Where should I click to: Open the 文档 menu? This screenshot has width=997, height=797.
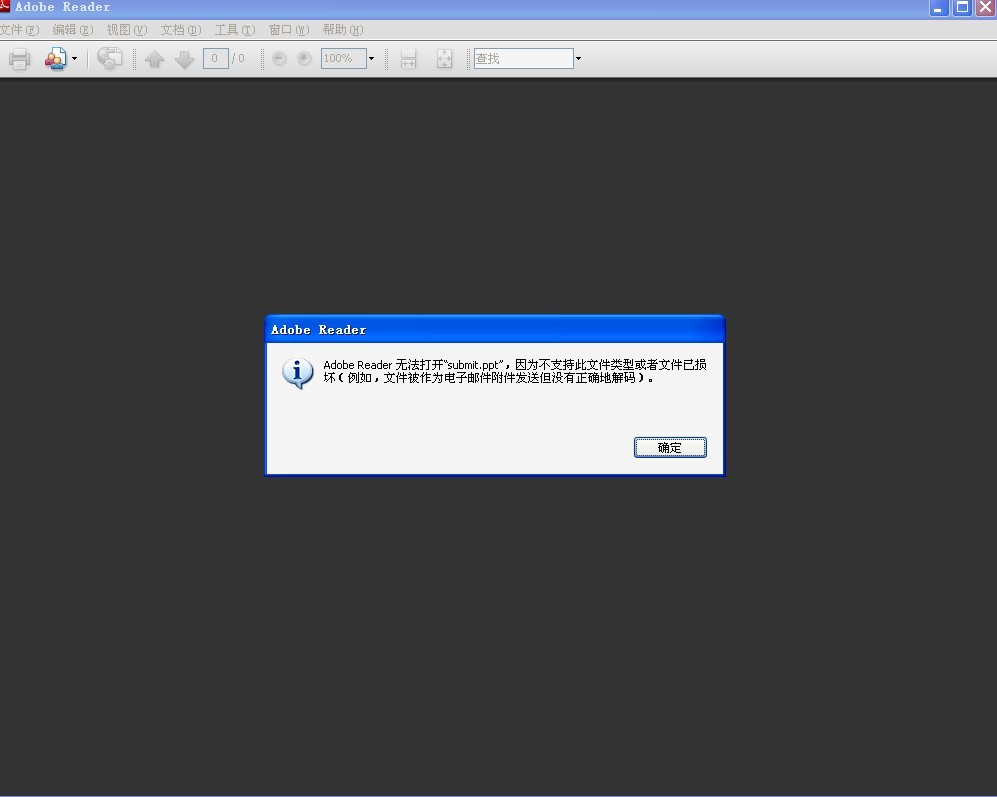[181, 30]
